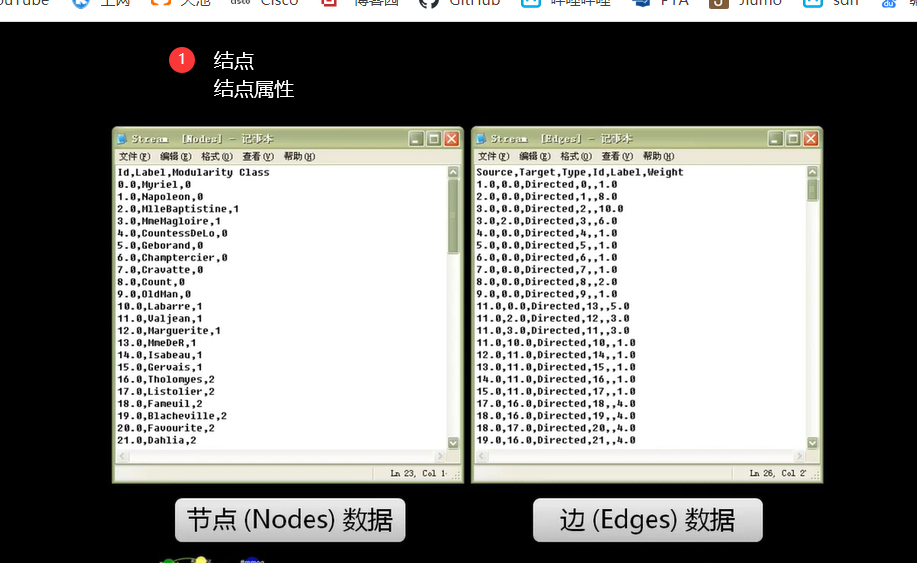
Task: Click the line '6.0,Champtercier,0'
Action: (x=172, y=258)
